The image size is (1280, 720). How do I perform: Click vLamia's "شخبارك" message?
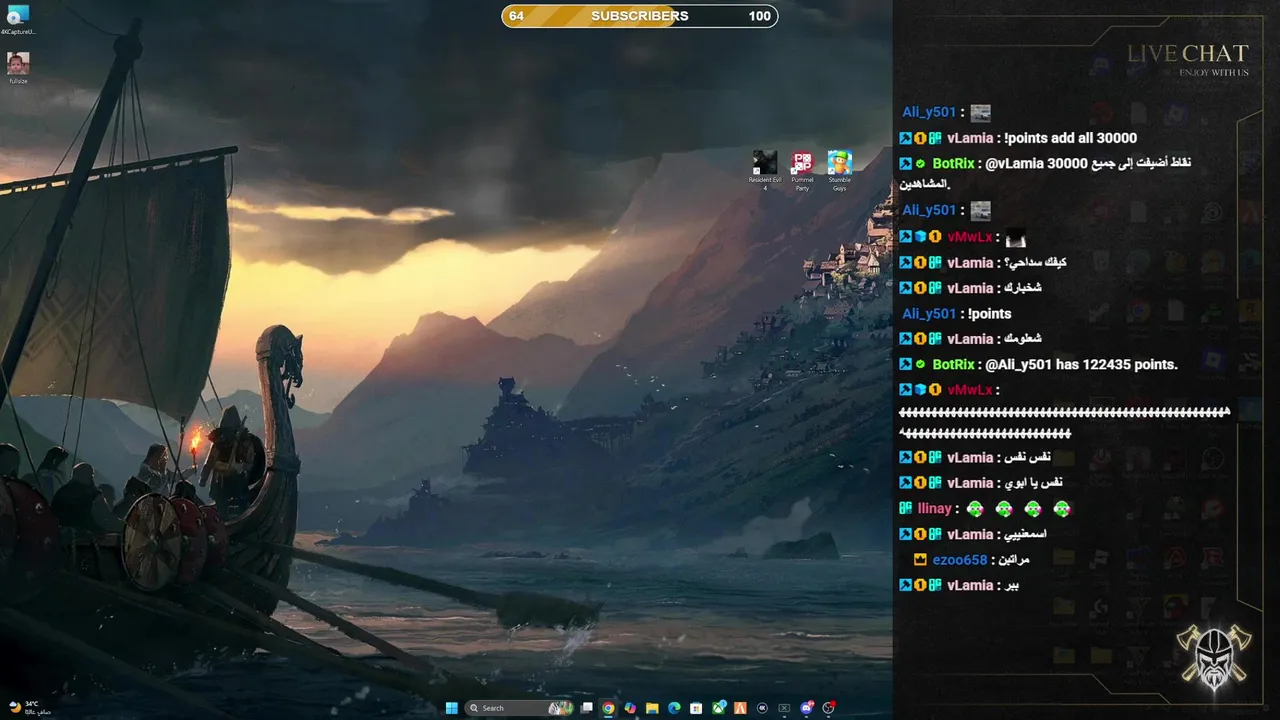pyautogui.click(x=1022, y=288)
